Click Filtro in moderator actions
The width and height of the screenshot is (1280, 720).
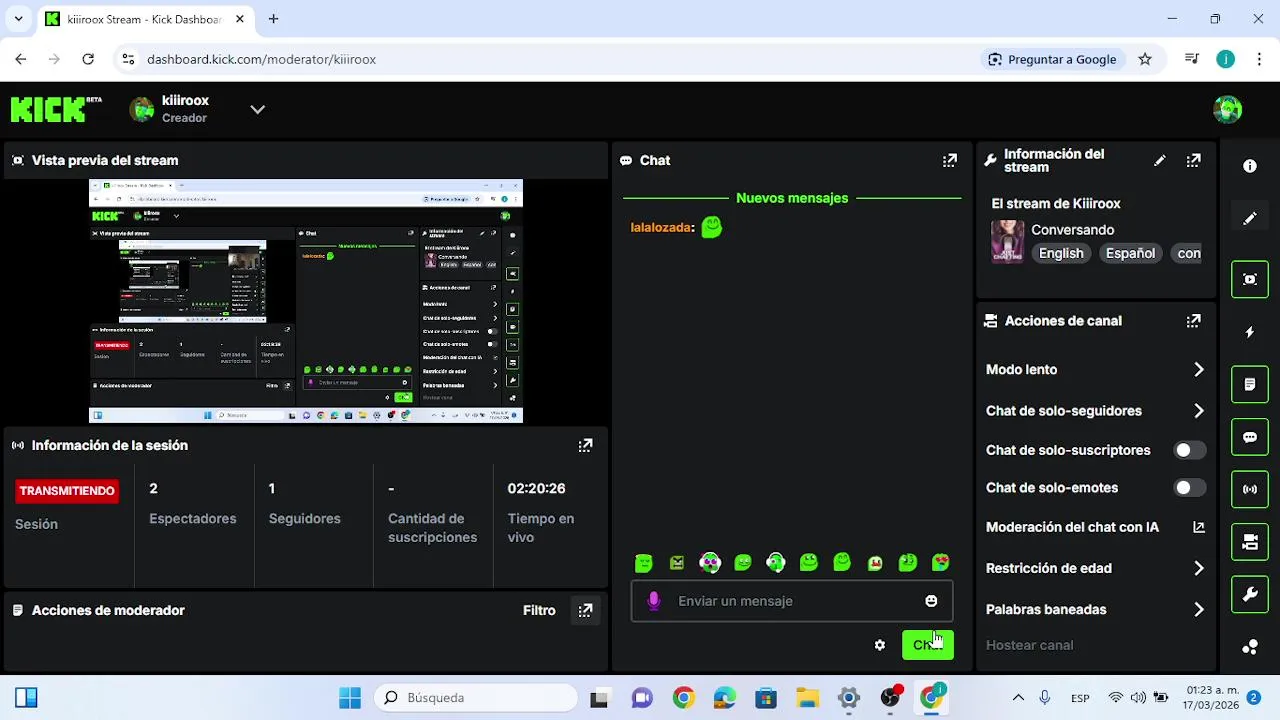click(539, 610)
